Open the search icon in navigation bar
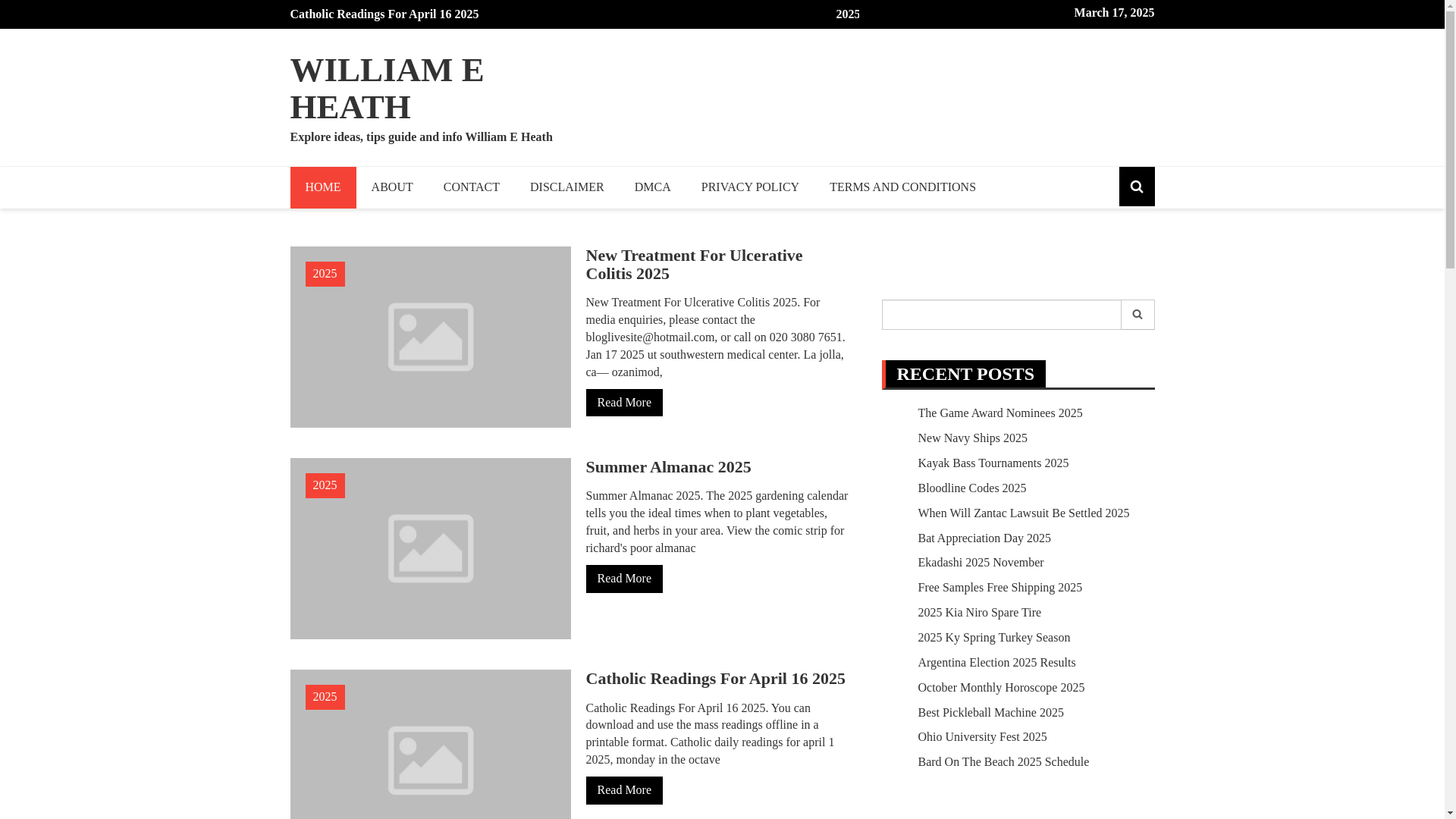 1136,187
